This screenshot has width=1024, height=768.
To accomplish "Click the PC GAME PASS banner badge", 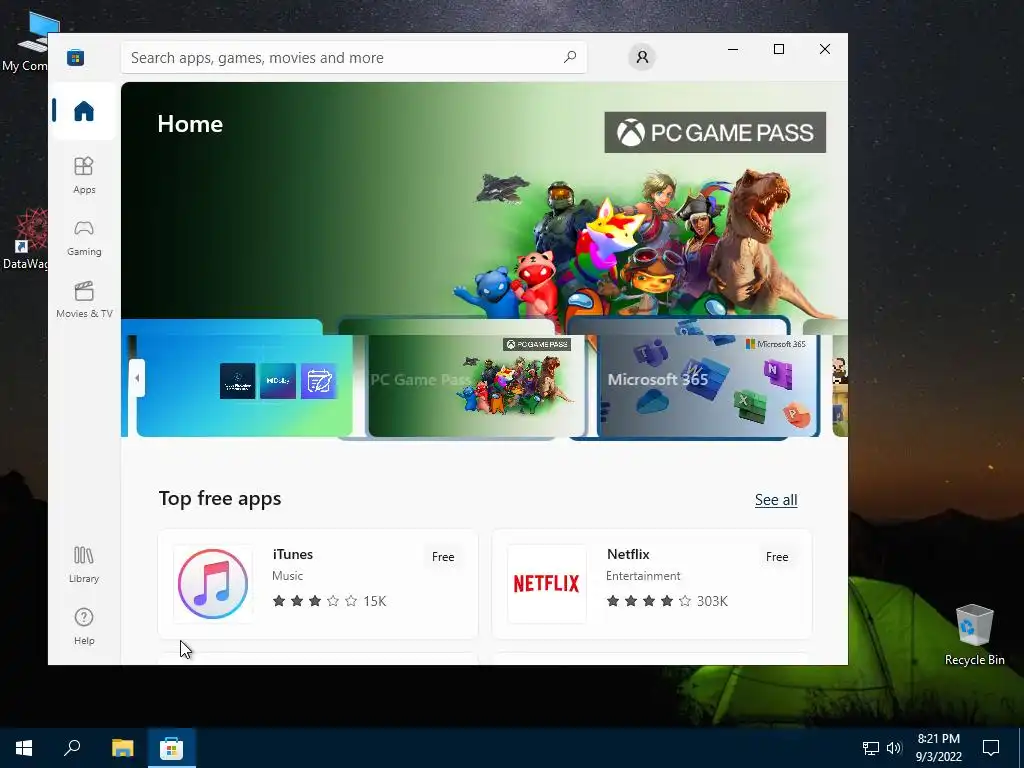I will pos(715,133).
